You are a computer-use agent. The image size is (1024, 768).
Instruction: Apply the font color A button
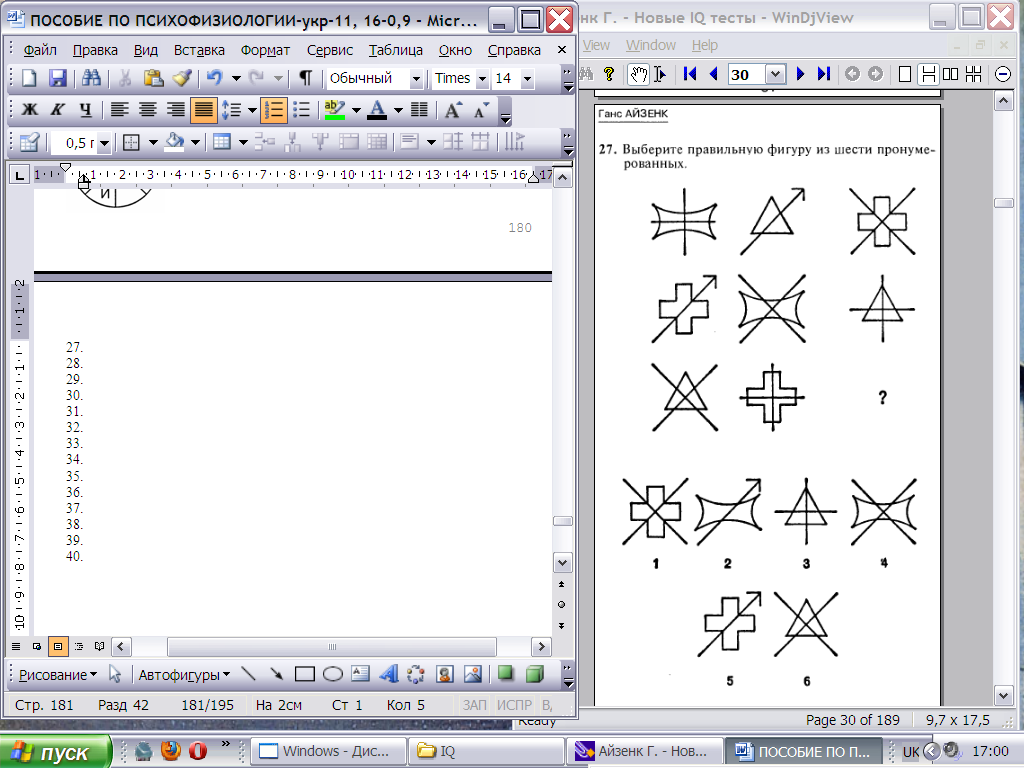point(377,110)
